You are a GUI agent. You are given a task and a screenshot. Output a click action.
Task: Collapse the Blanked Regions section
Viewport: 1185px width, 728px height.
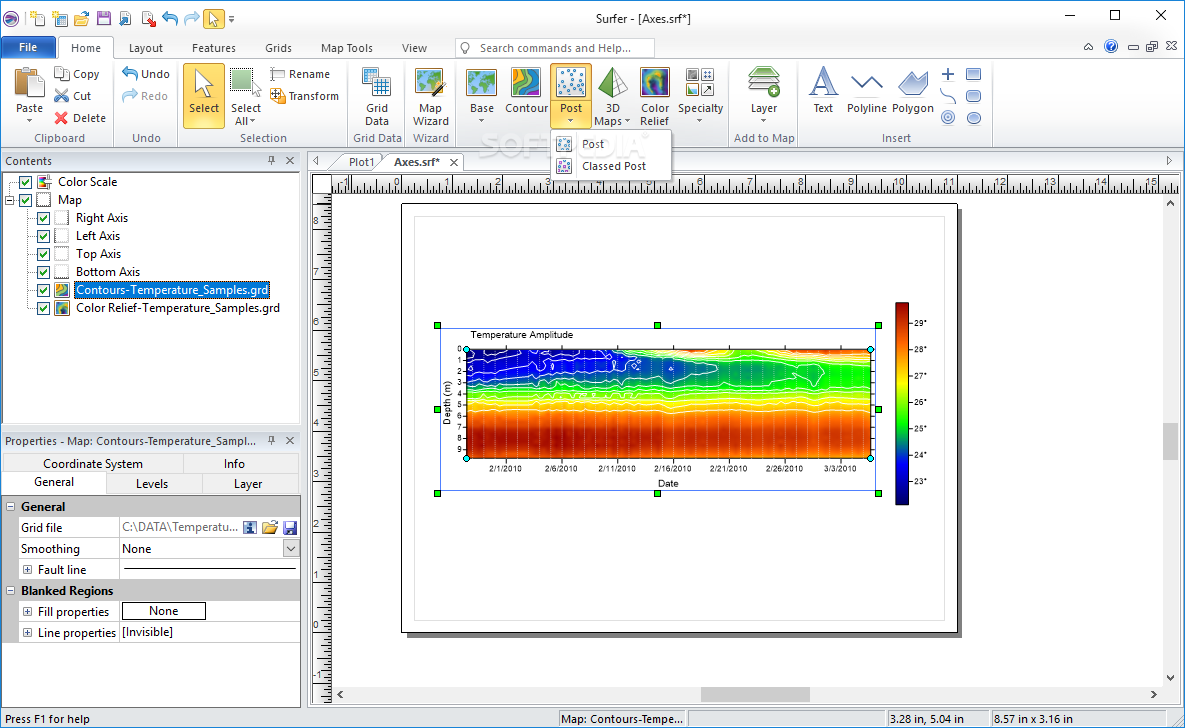[x=11, y=590]
